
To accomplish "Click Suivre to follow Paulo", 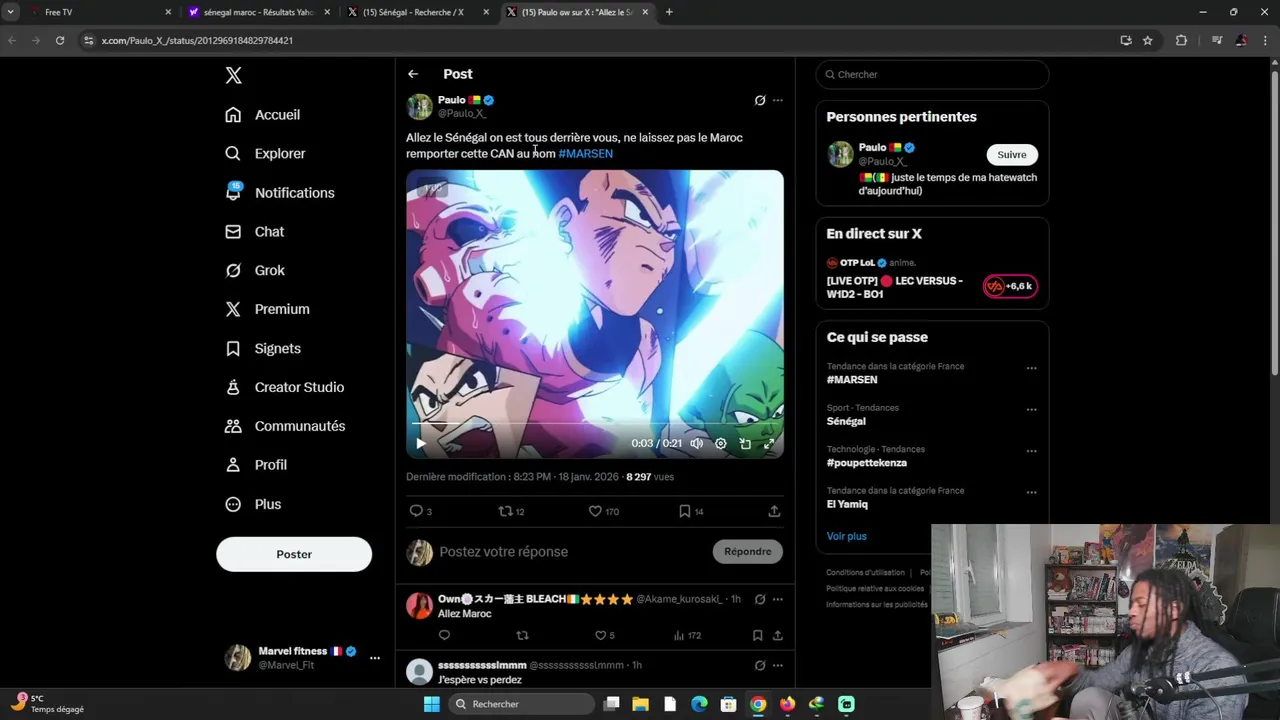I will [1012, 155].
